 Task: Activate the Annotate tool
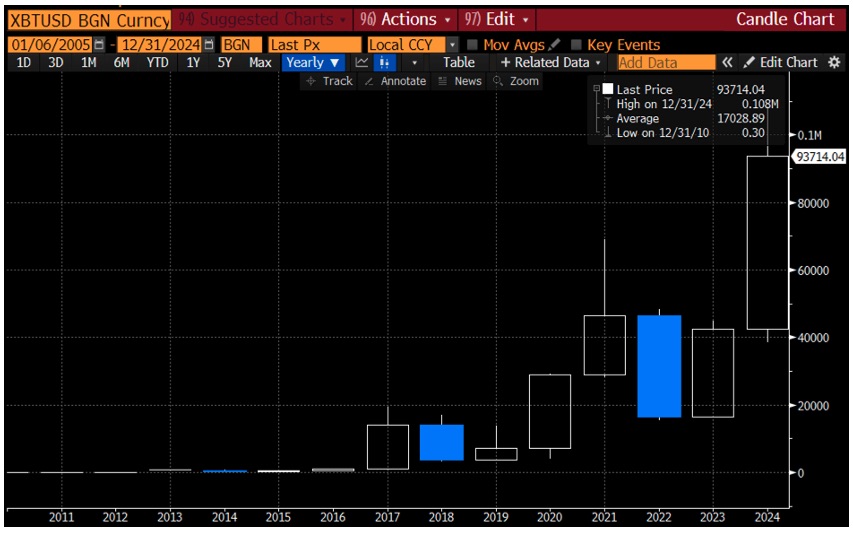coord(395,81)
